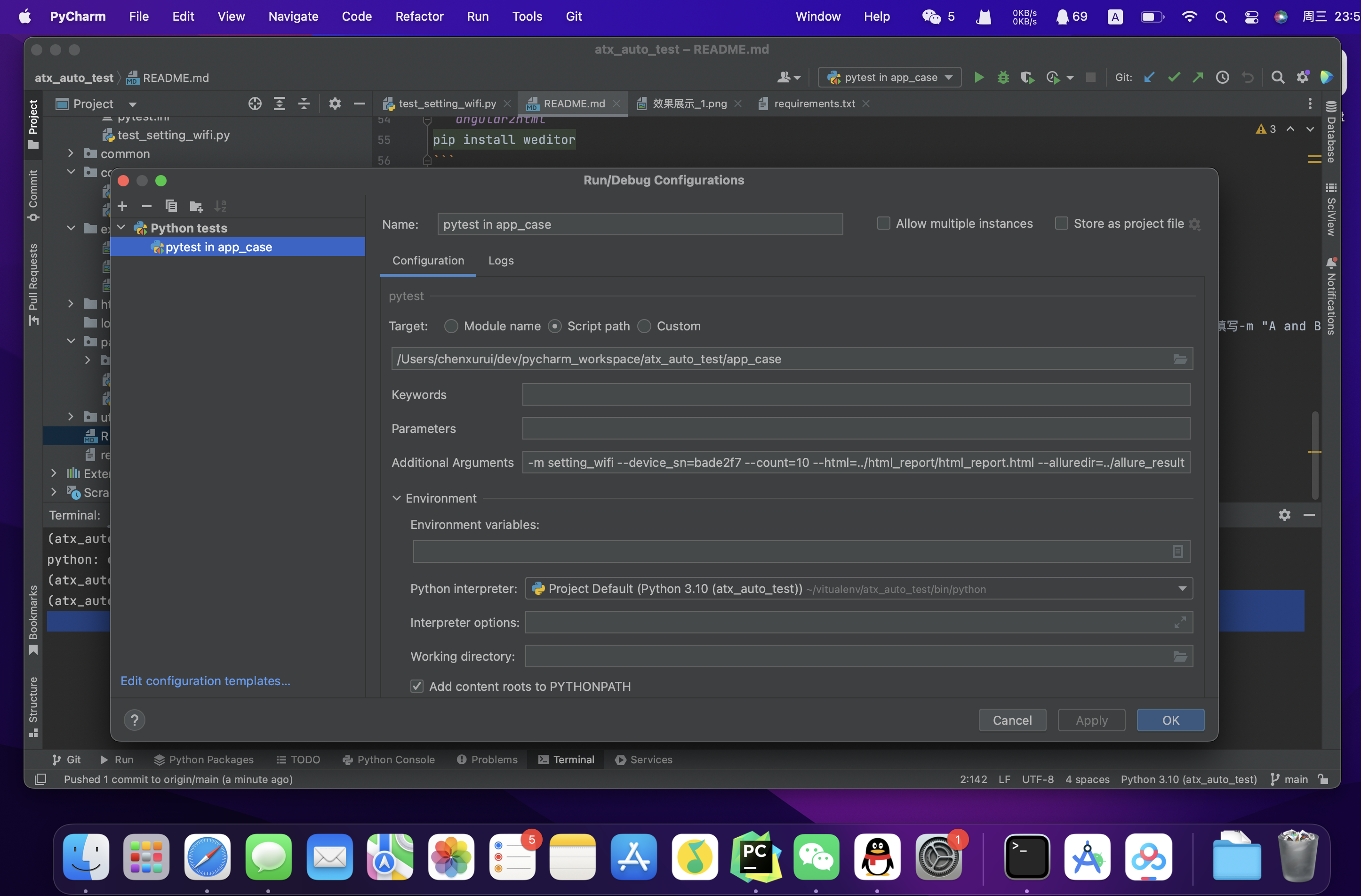Click the Additional Arguments input field
This screenshot has height=896, width=1361.
click(x=855, y=462)
